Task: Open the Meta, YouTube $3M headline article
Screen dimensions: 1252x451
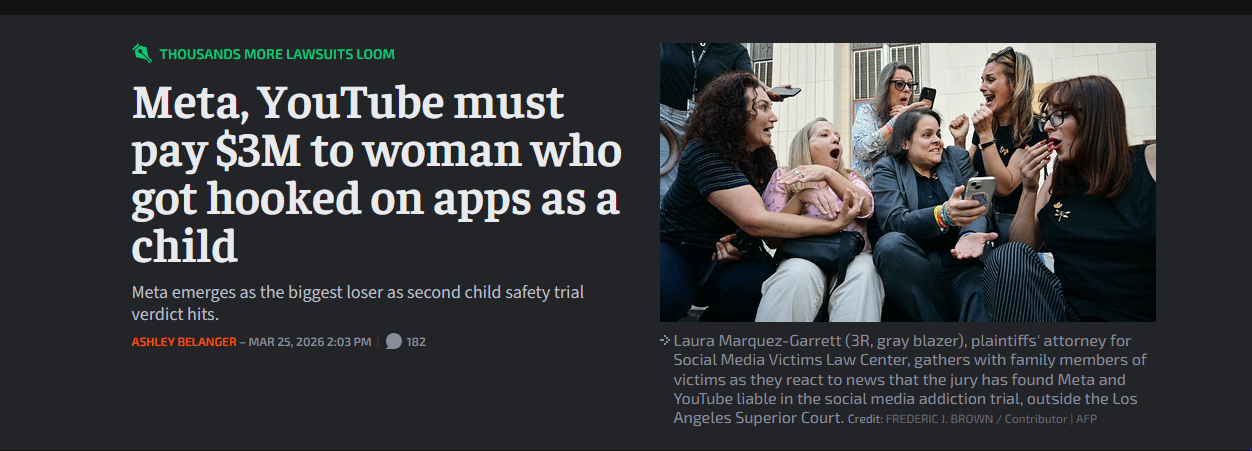Action: (377, 175)
